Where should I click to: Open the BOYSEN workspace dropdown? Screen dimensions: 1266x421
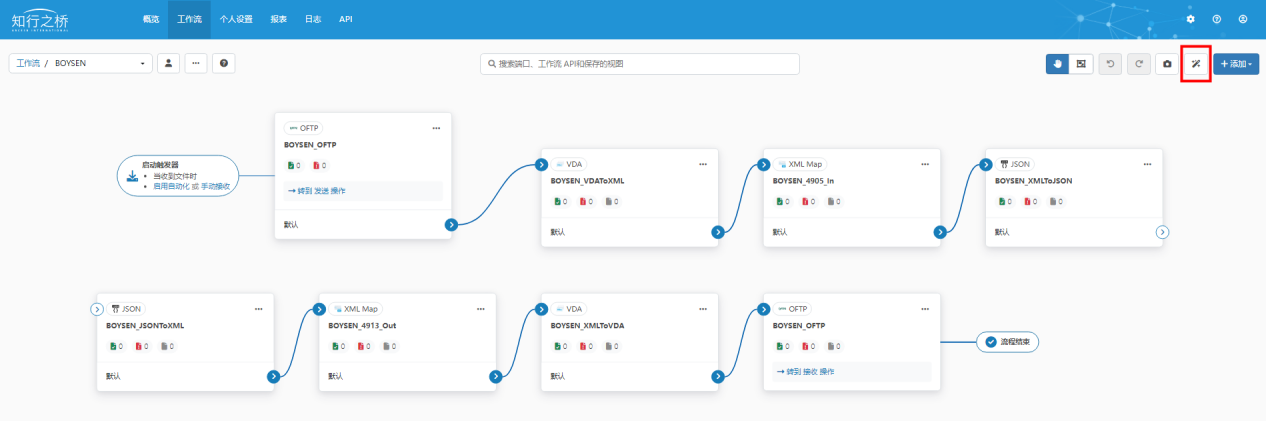(80, 63)
